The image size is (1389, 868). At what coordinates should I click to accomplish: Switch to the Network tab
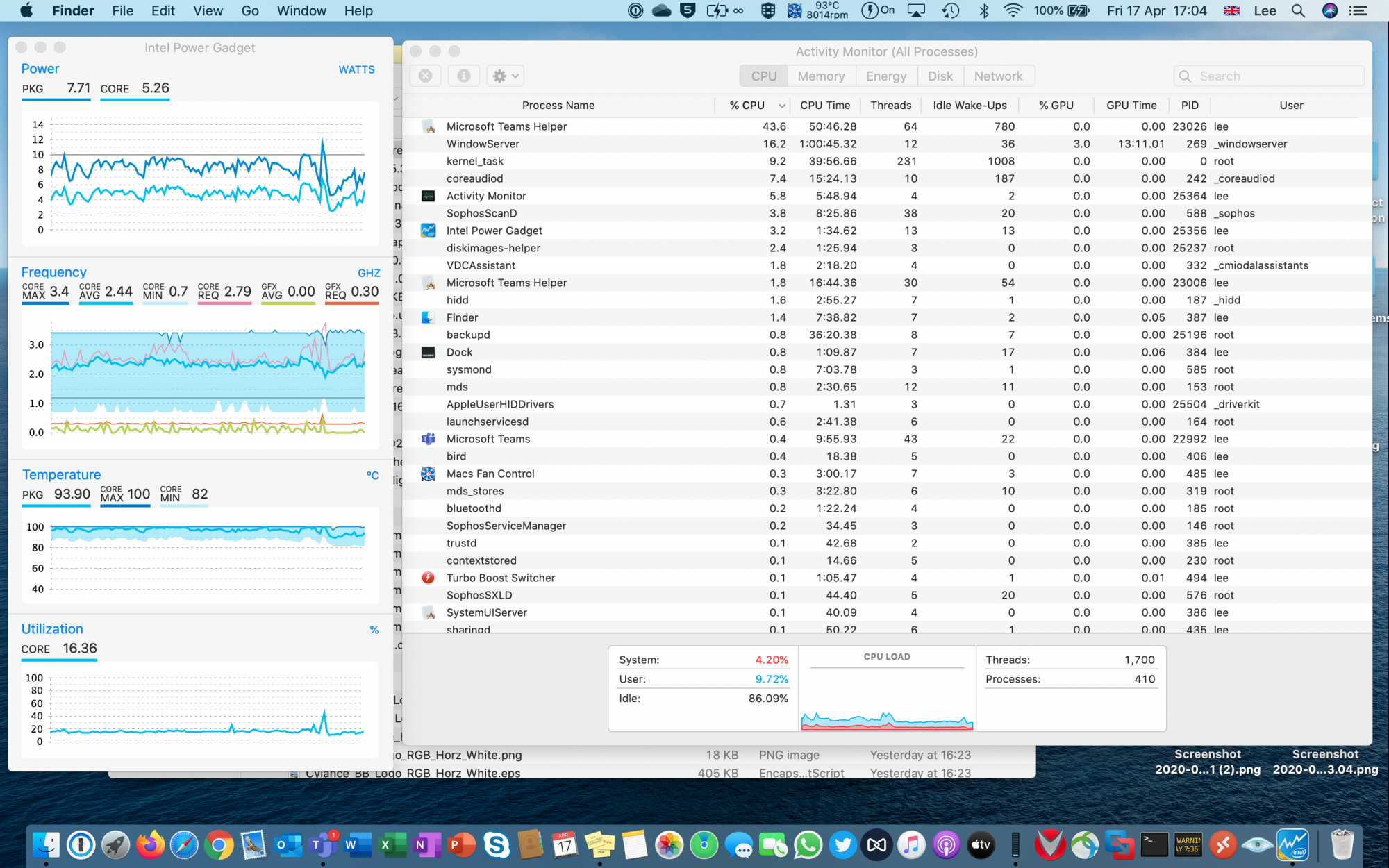click(998, 76)
